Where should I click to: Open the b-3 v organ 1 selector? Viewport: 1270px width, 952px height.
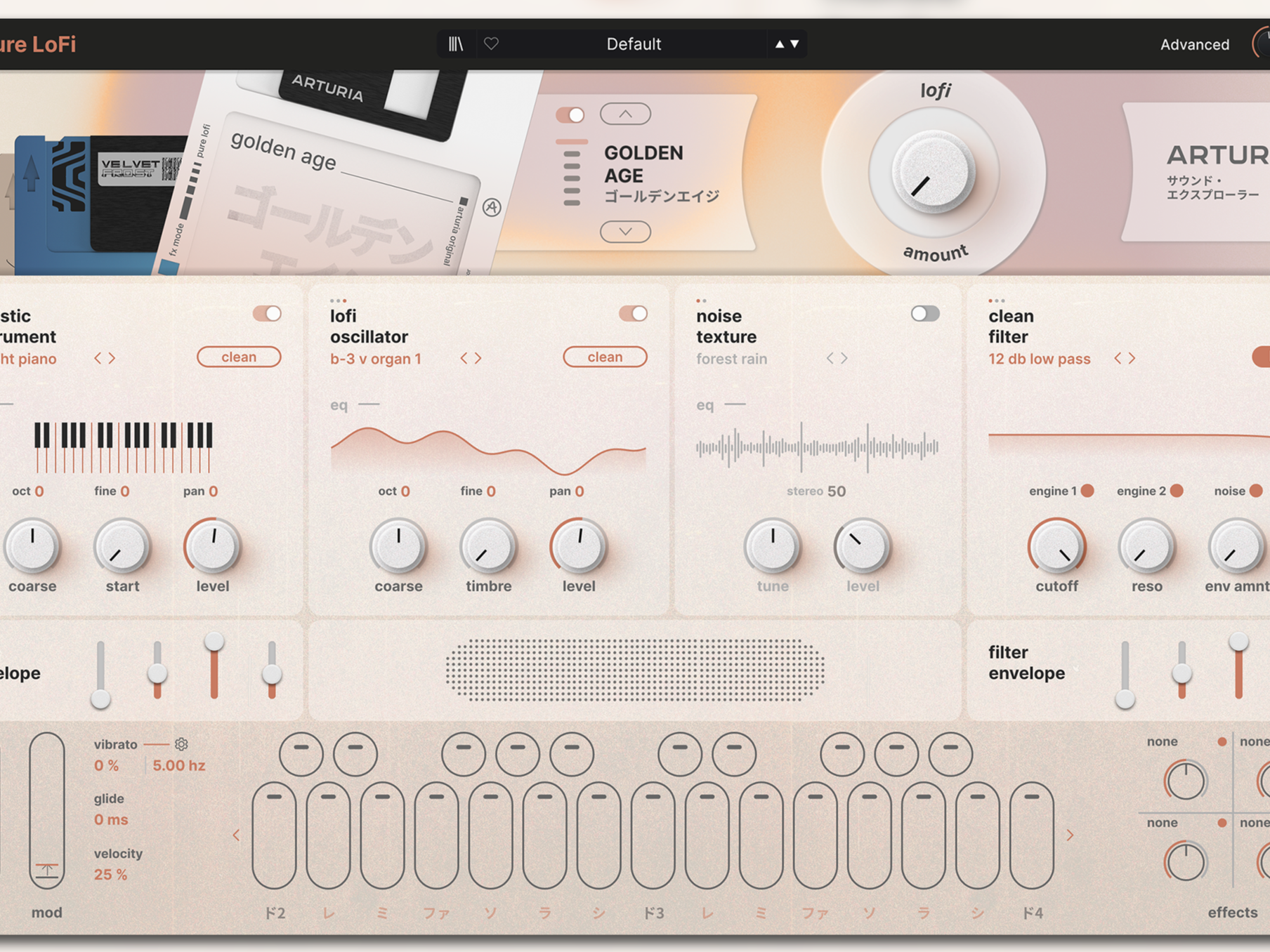click(x=376, y=359)
